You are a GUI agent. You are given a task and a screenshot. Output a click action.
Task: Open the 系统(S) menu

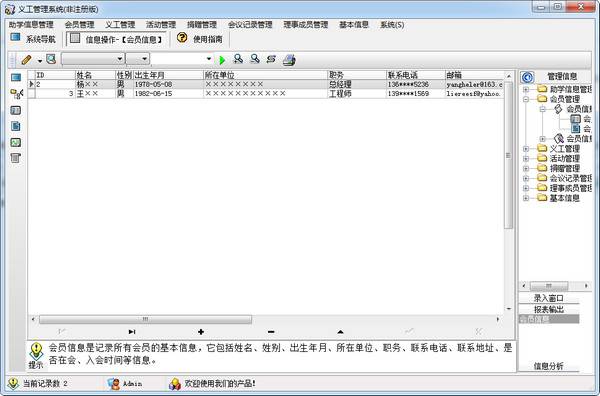392,25
